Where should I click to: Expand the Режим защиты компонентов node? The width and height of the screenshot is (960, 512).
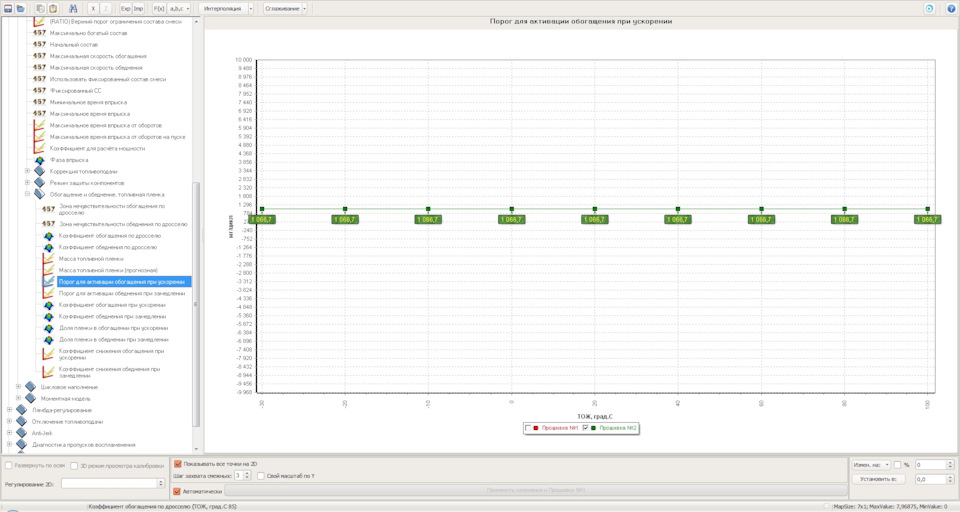point(27,183)
